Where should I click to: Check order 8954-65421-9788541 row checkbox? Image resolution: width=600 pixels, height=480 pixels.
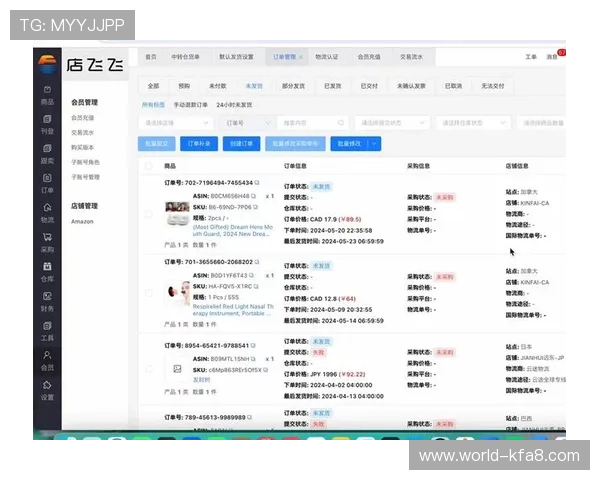(x=149, y=369)
